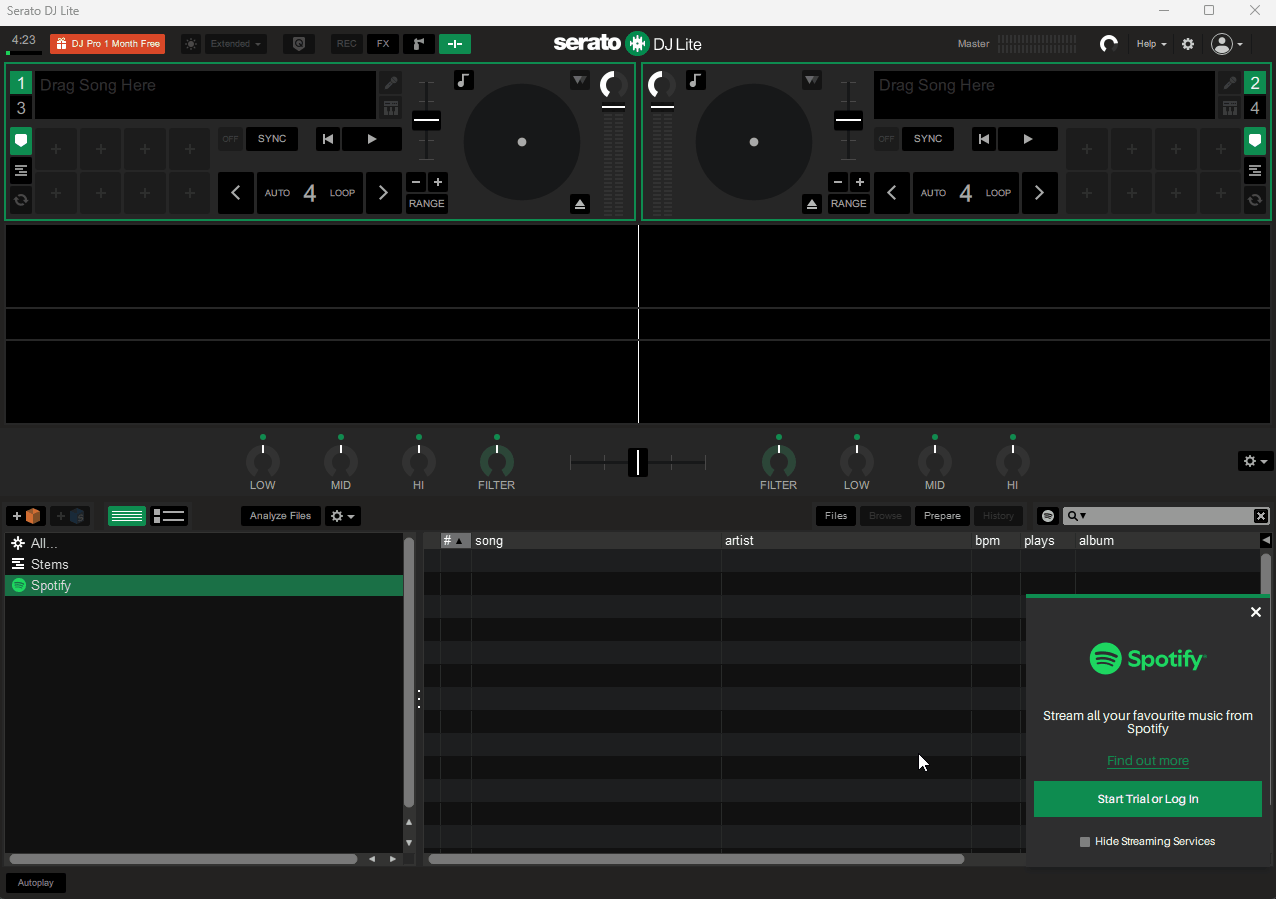Select Stems in the library sidebar
This screenshot has width=1276, height=899.
(48, 564)
